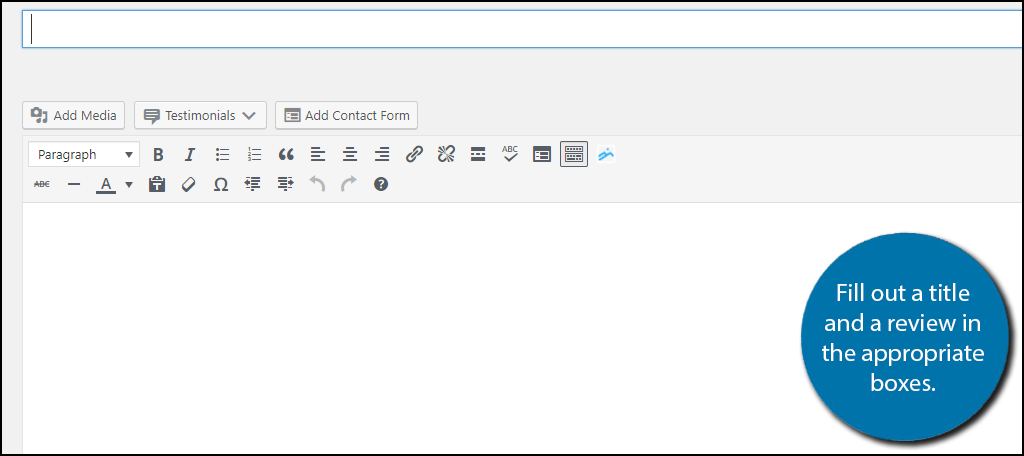Image resolution: width=1024 pixels, height=456 pixels.
Task: Click Paste as text icon
Action: click(157, 185)
